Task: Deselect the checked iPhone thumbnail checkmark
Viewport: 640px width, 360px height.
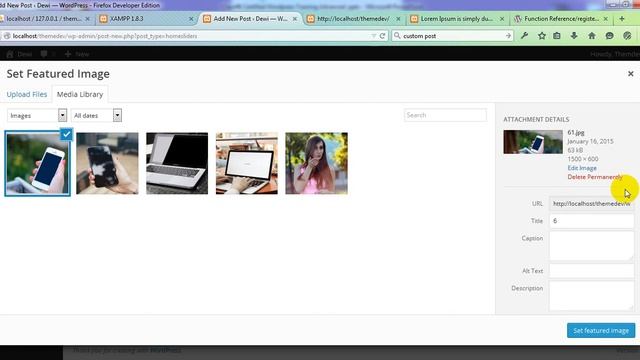Action: 67,134
